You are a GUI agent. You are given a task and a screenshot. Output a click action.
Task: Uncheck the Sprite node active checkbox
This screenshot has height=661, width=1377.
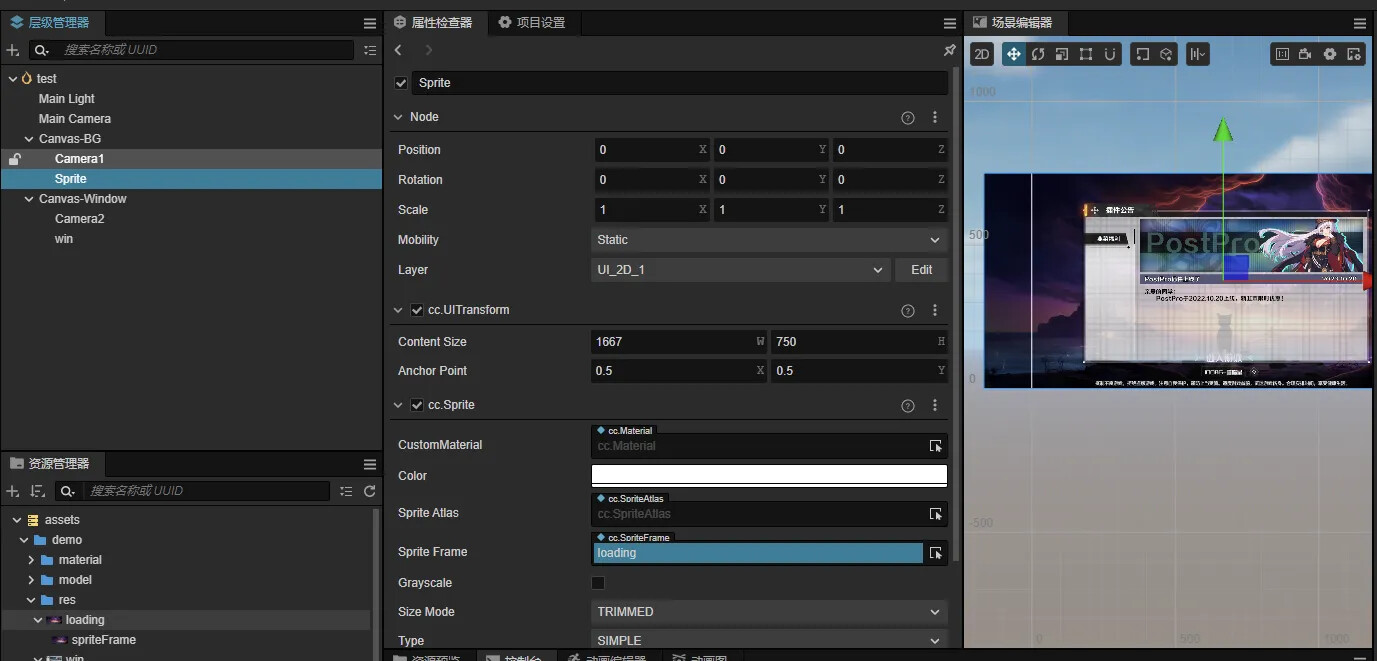coord(401,83)
